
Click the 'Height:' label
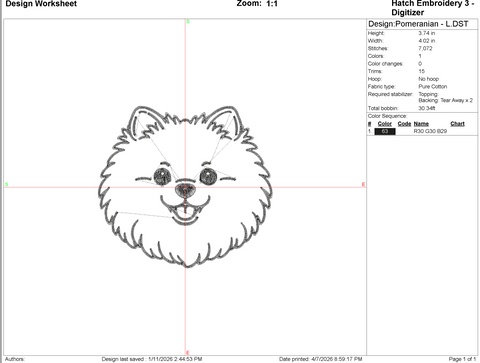[x=376, y=33]
